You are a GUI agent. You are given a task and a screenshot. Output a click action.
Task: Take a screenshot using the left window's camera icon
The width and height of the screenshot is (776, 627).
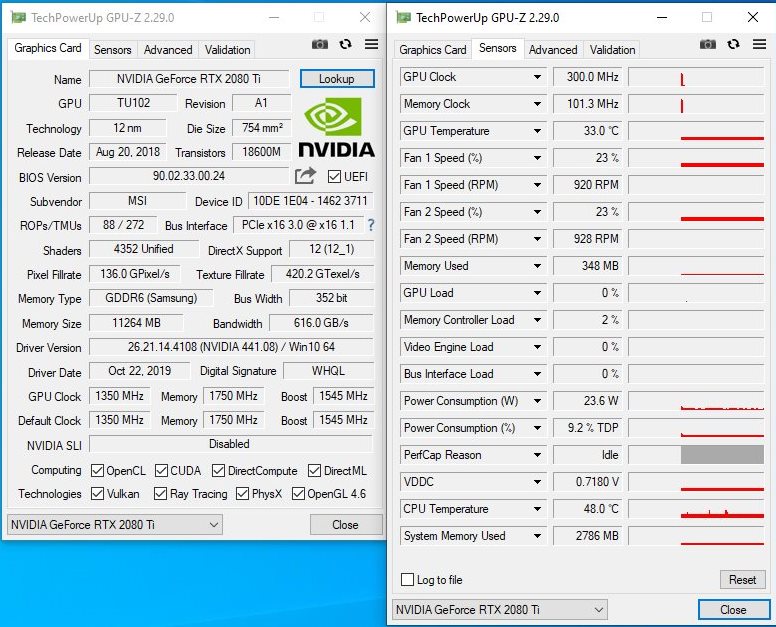coord(320,45)
